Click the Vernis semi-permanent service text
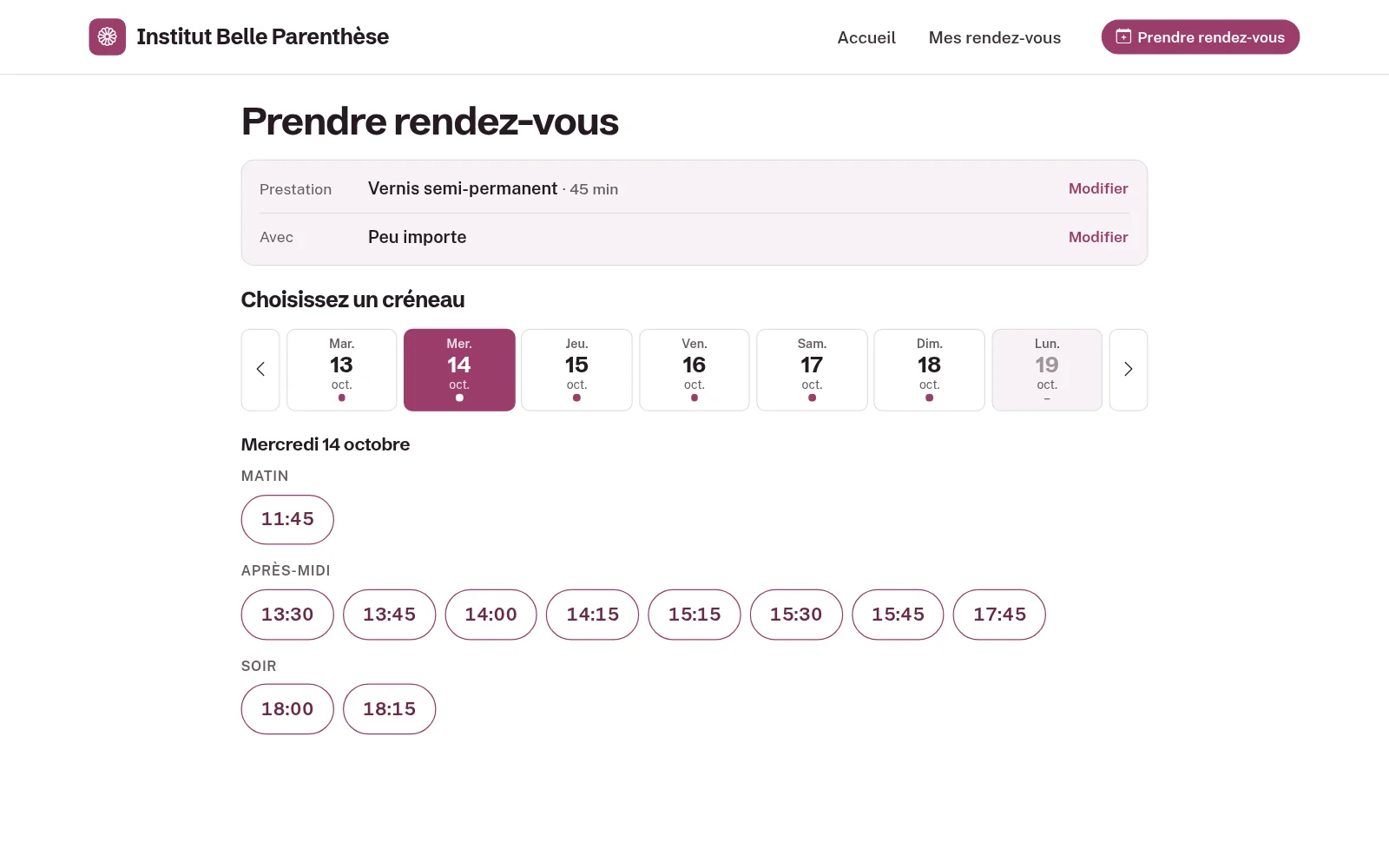Viewport: 1389px width, 868px height. 463,188
